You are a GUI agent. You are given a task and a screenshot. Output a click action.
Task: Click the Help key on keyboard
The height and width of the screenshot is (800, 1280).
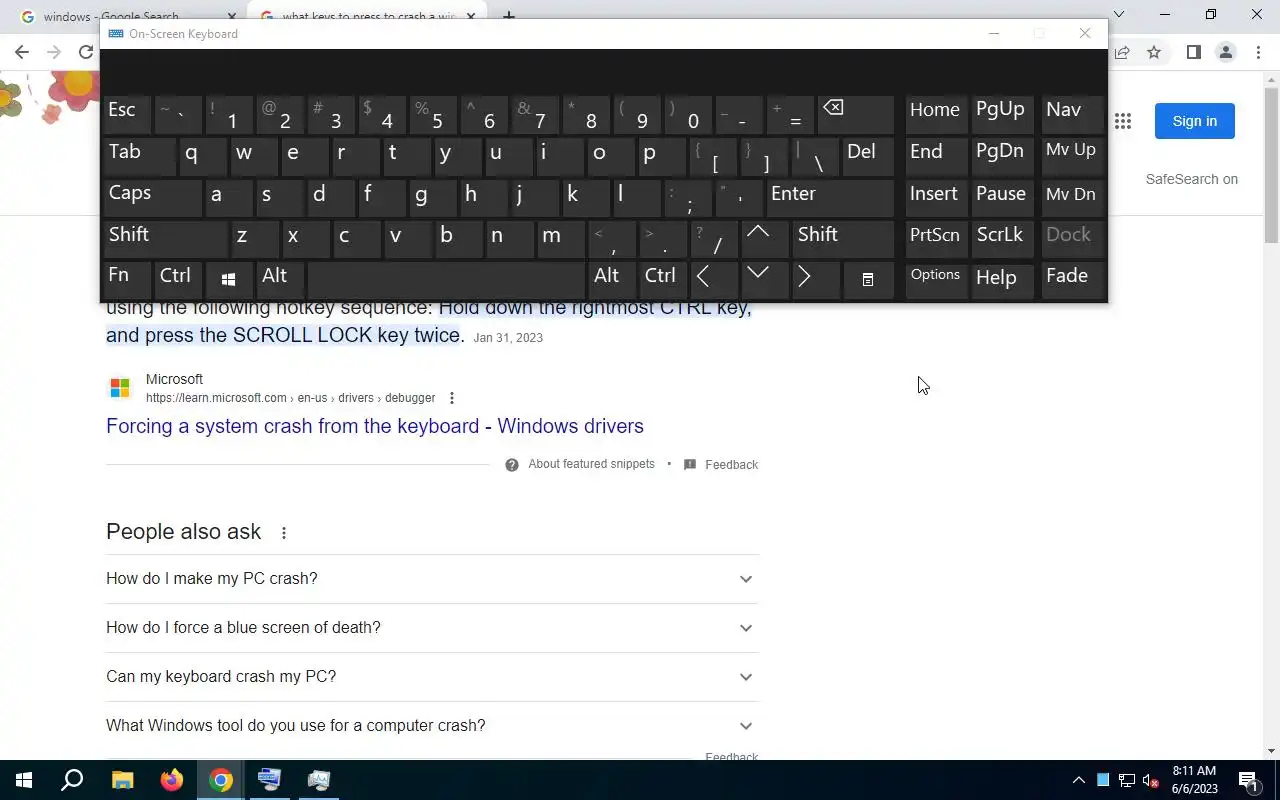coord(1003,280)
